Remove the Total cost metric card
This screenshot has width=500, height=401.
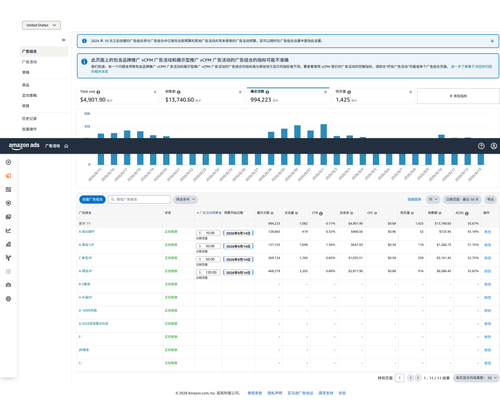point(155,92)
